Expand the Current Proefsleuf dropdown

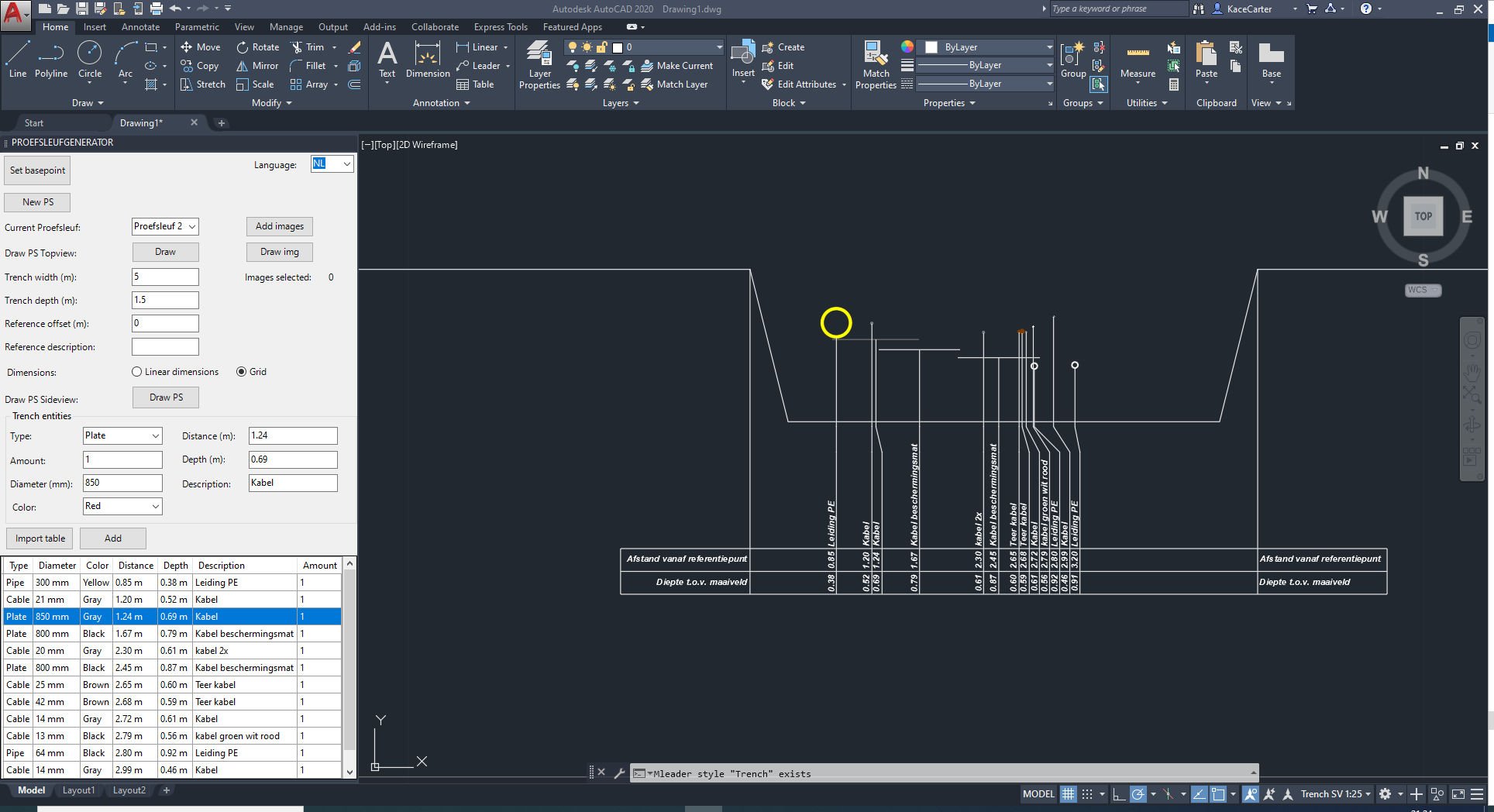(165, 226)
